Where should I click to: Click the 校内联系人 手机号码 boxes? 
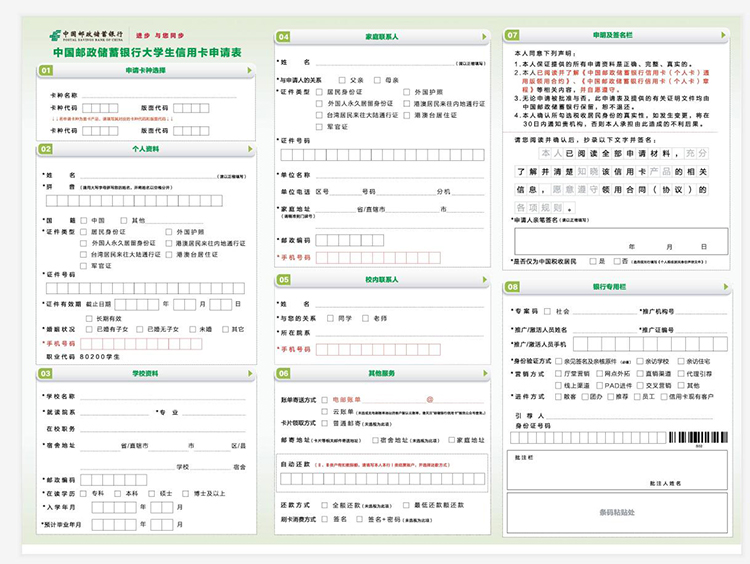378,350
